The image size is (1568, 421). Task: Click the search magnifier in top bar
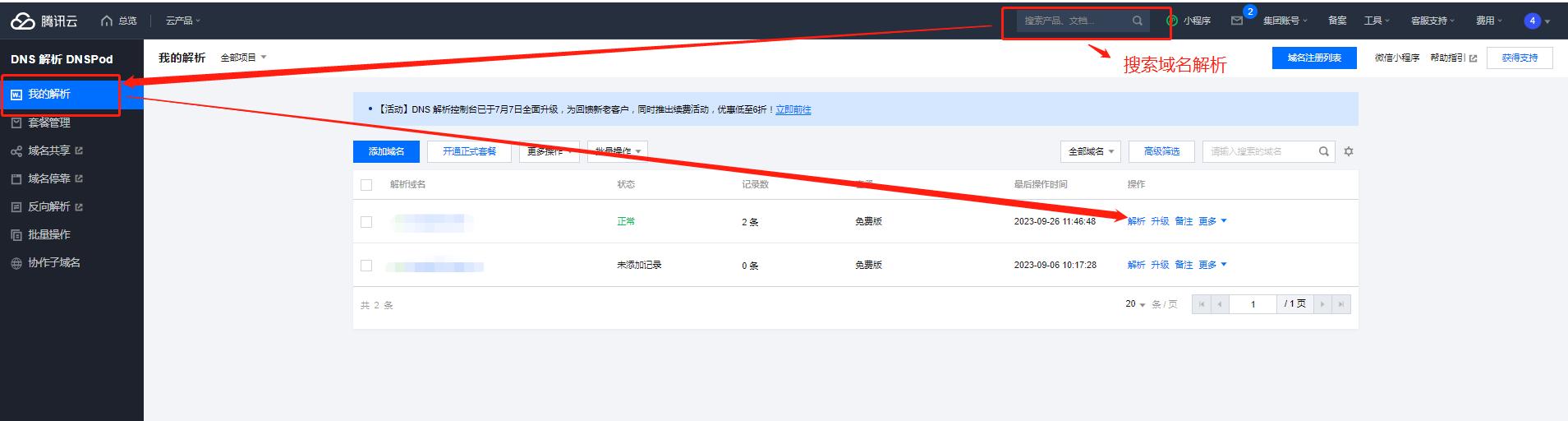(x=1137, y=21)
